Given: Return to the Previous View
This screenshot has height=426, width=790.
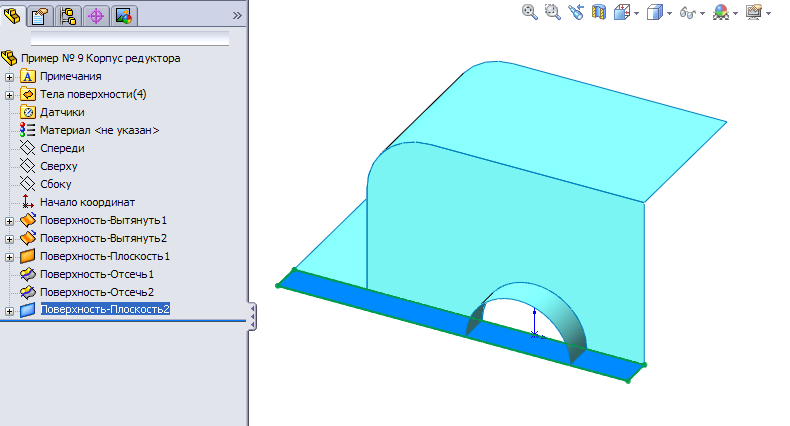Looking at the screenshot, I should click(x=576, y=12).
